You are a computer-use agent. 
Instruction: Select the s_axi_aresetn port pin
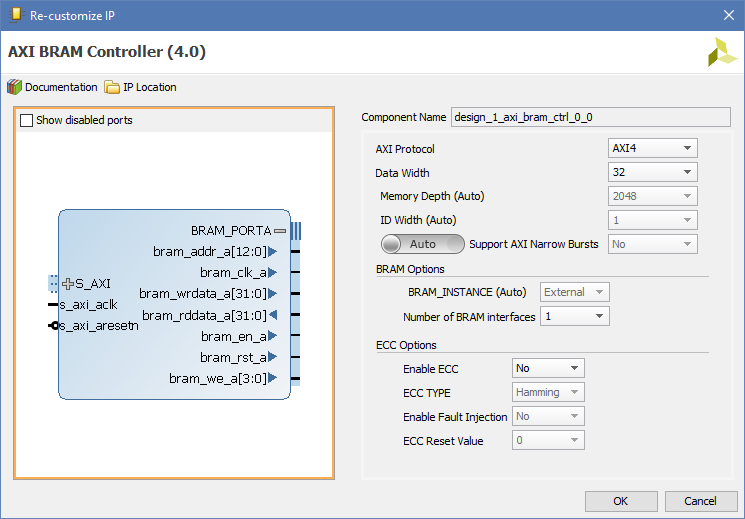point(55,326)
